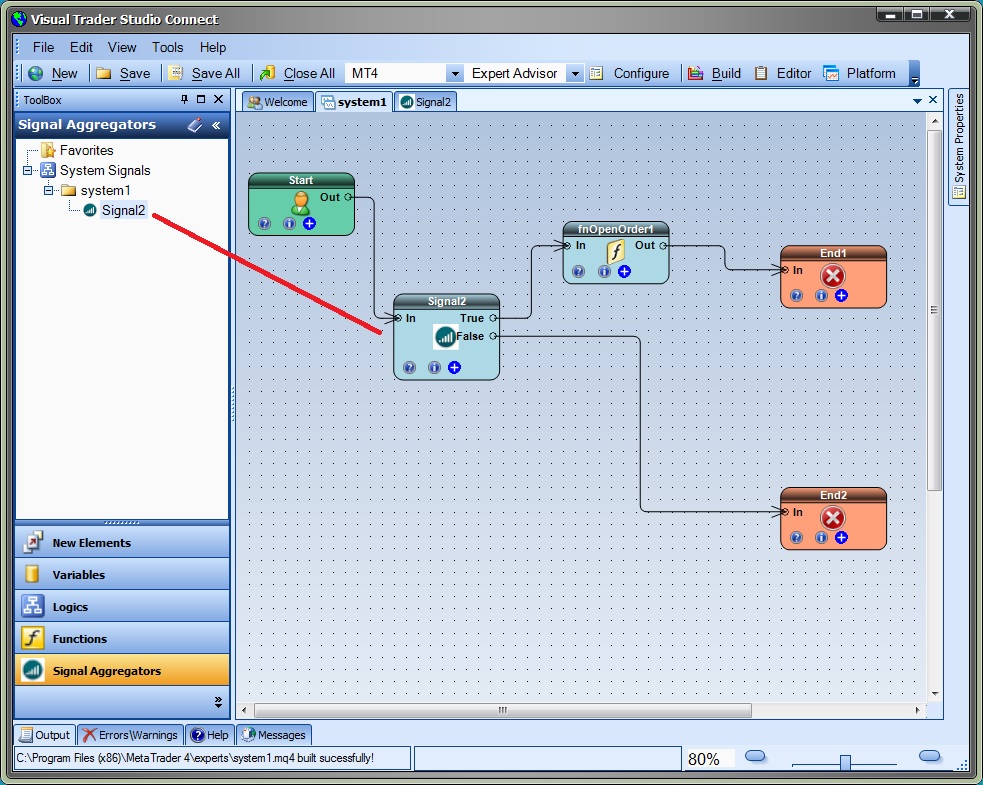Click the Build toolbar icon

click(x=695, y=73)
